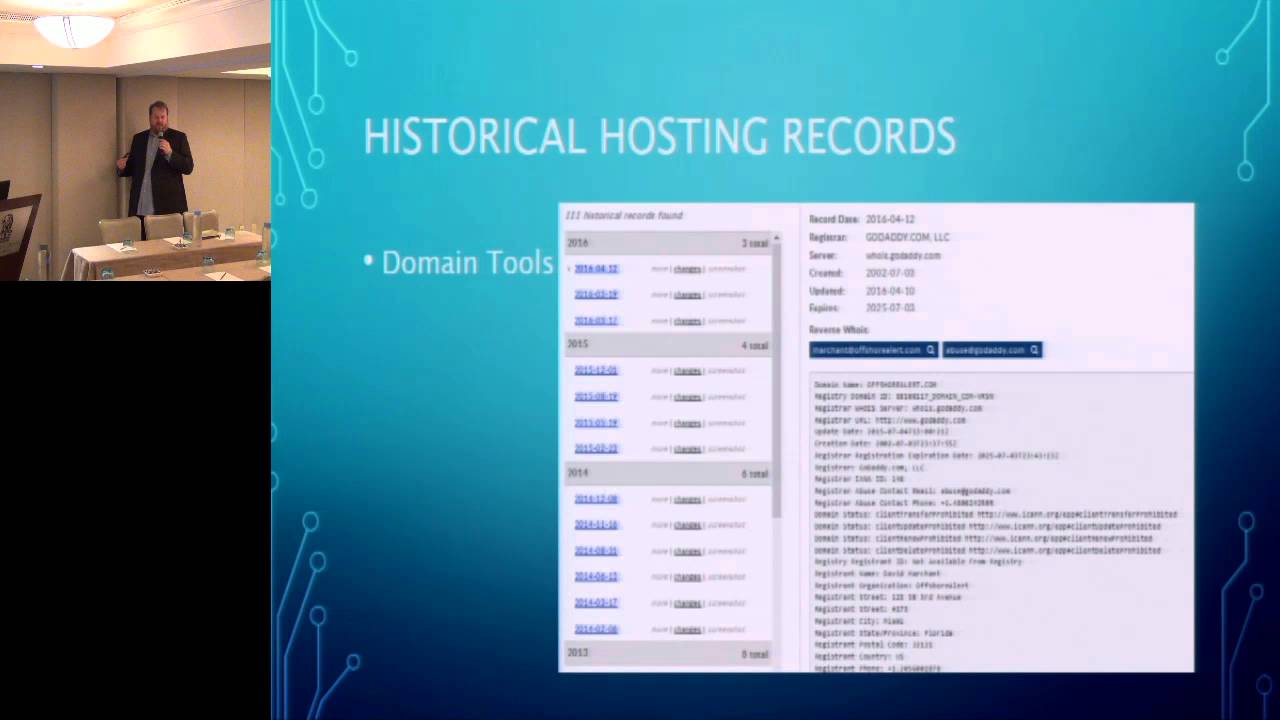Click the screenshot link for 2016-04-12
The height and width of the screenshot is (720, 1280).
(726, 269)
